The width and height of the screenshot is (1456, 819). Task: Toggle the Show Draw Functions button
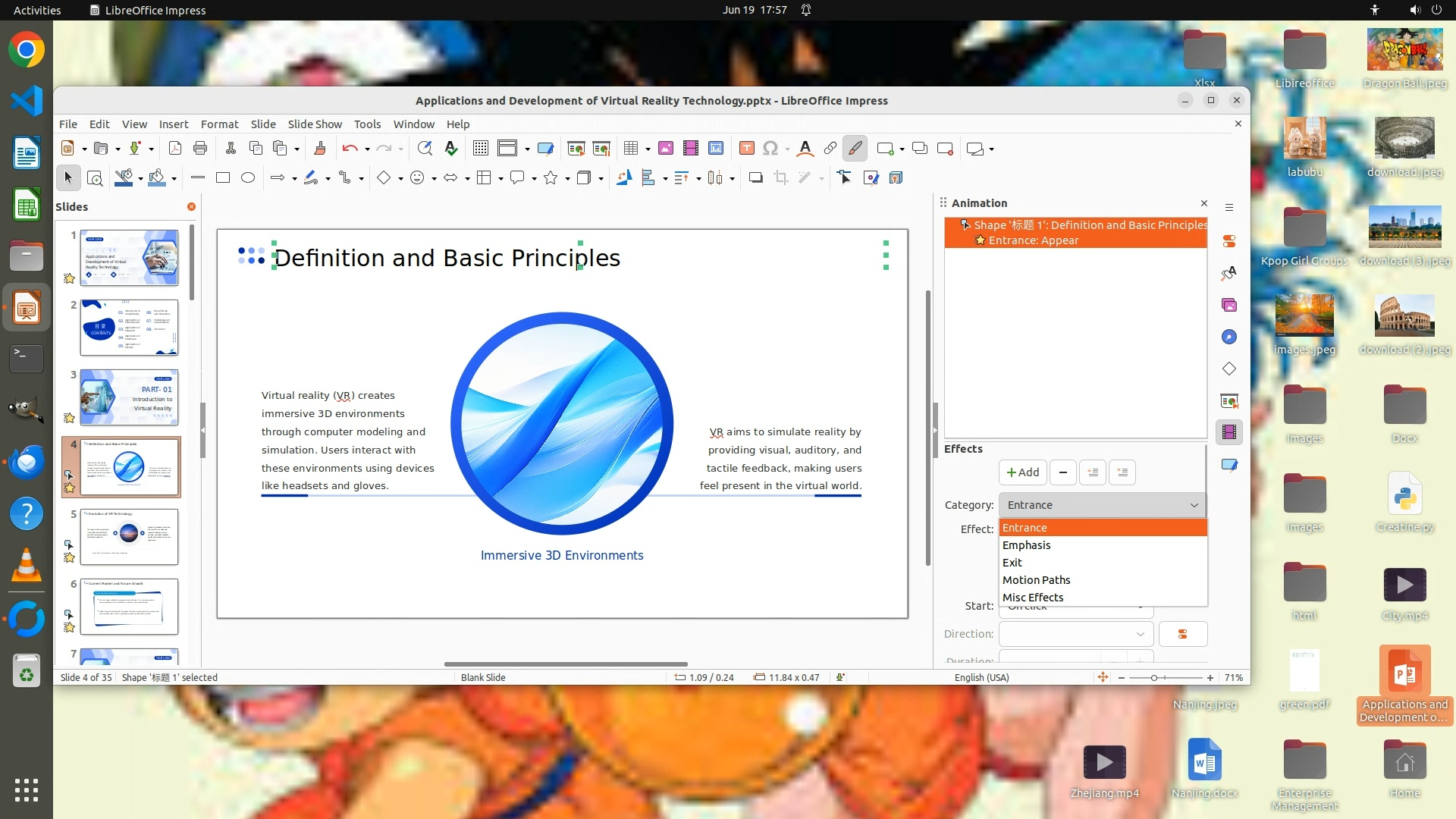(x=855, y=149)
